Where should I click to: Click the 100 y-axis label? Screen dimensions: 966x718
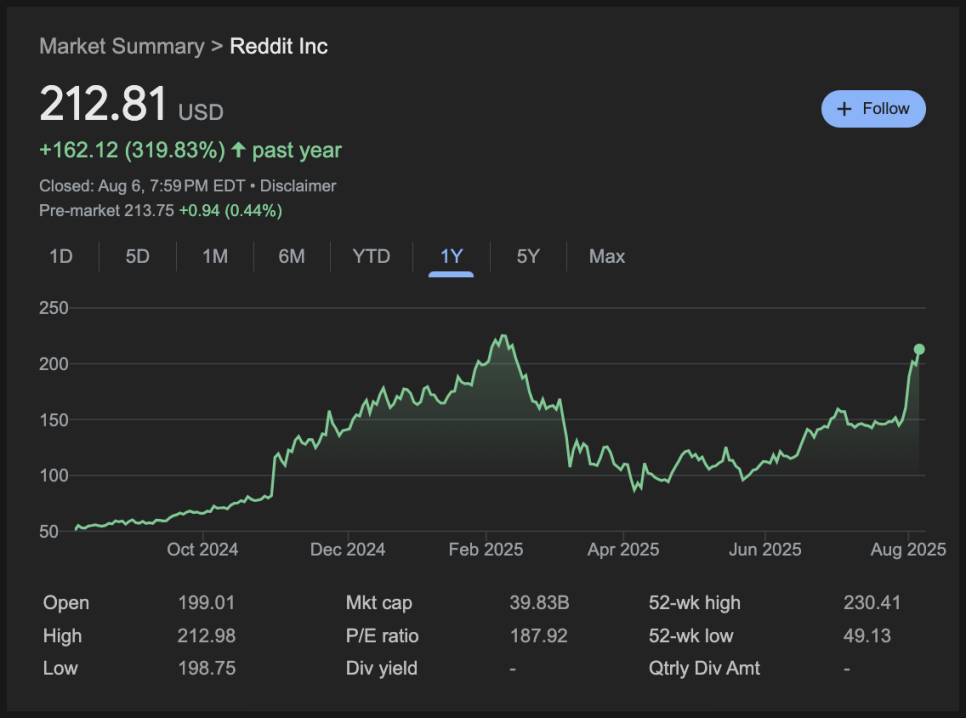pyautogui.click(x=54, y=475)
